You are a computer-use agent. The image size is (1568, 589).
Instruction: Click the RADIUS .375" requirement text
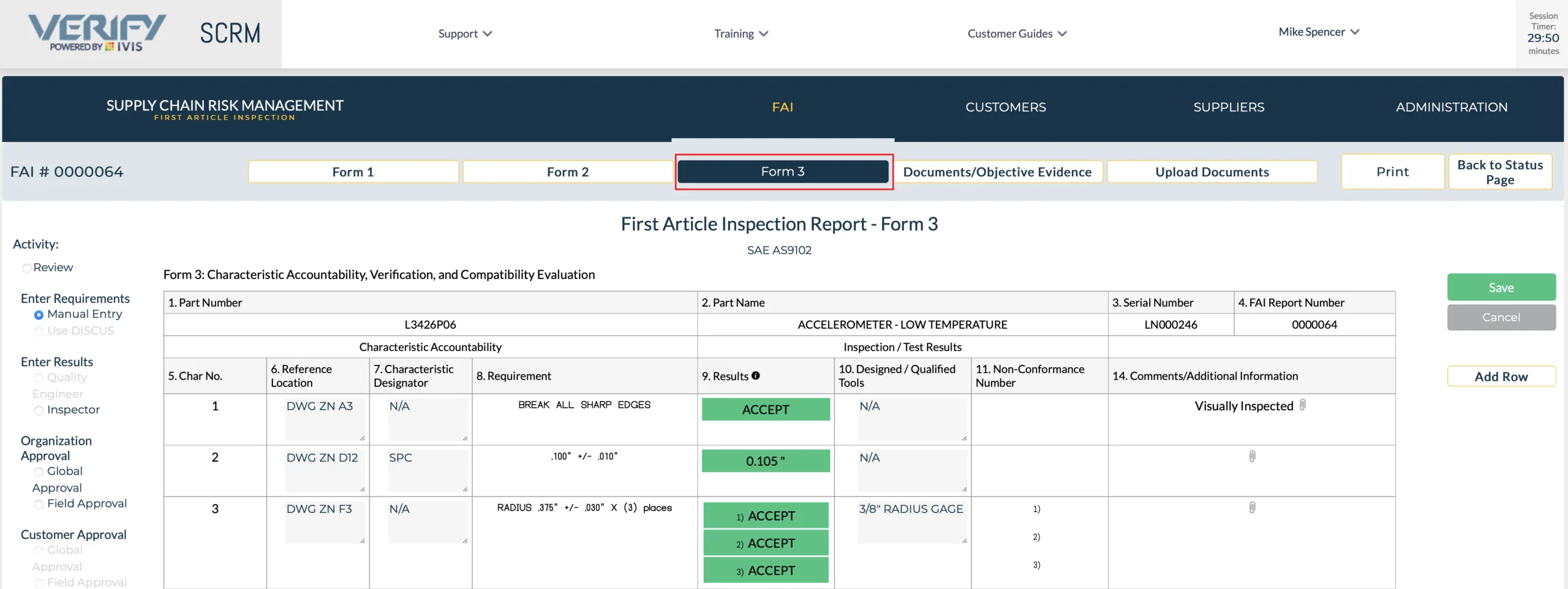click(x=584, y=508)
